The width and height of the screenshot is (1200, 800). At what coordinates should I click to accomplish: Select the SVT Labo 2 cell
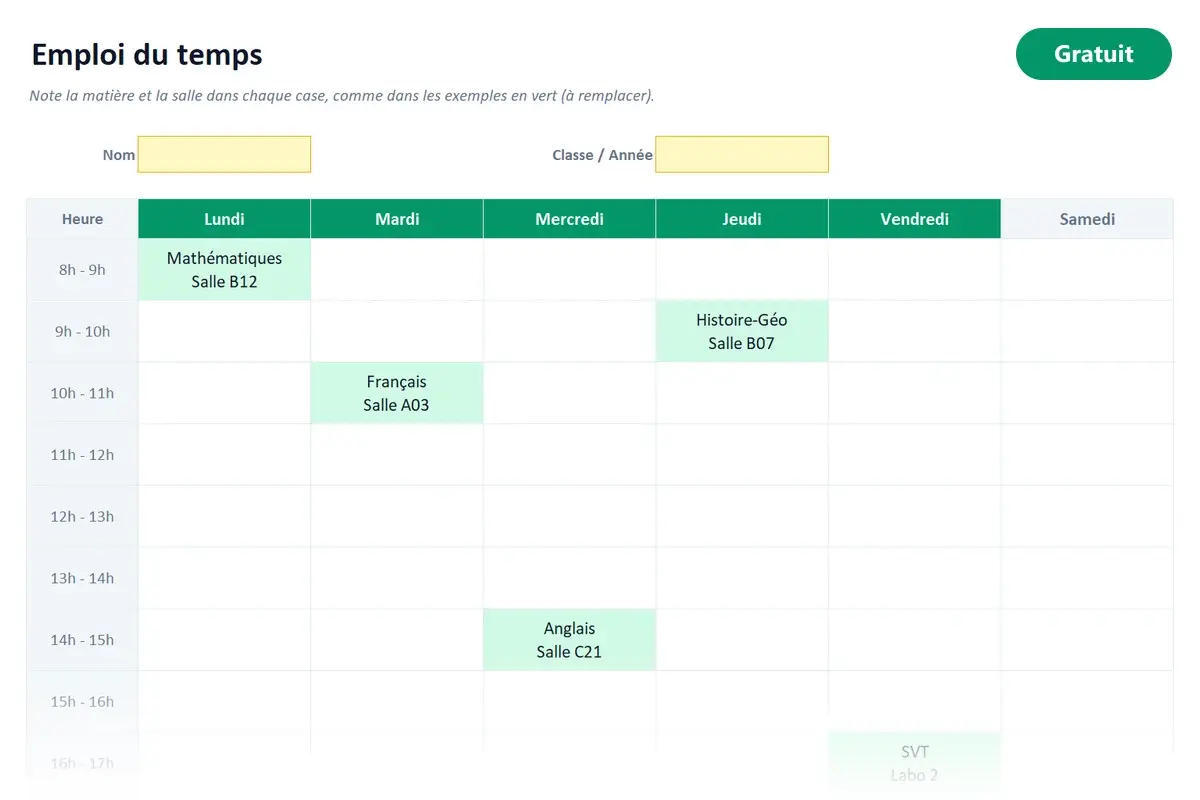tap(915, 763)
